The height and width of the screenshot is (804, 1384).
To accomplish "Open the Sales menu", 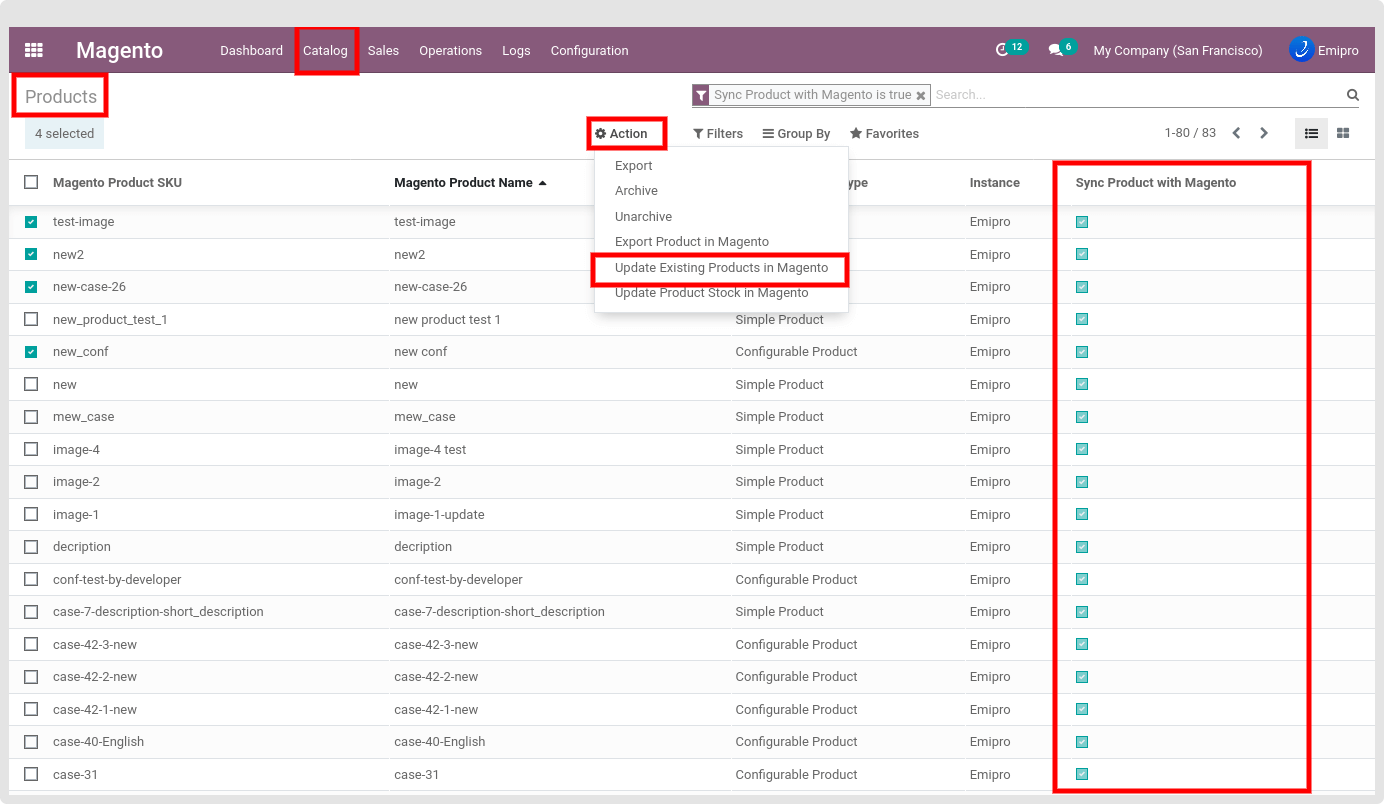I will (x=383, y=50).
